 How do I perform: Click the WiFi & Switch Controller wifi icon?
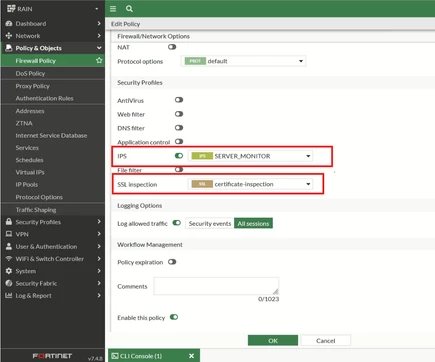pyautogui.click(x=9, y=259)
